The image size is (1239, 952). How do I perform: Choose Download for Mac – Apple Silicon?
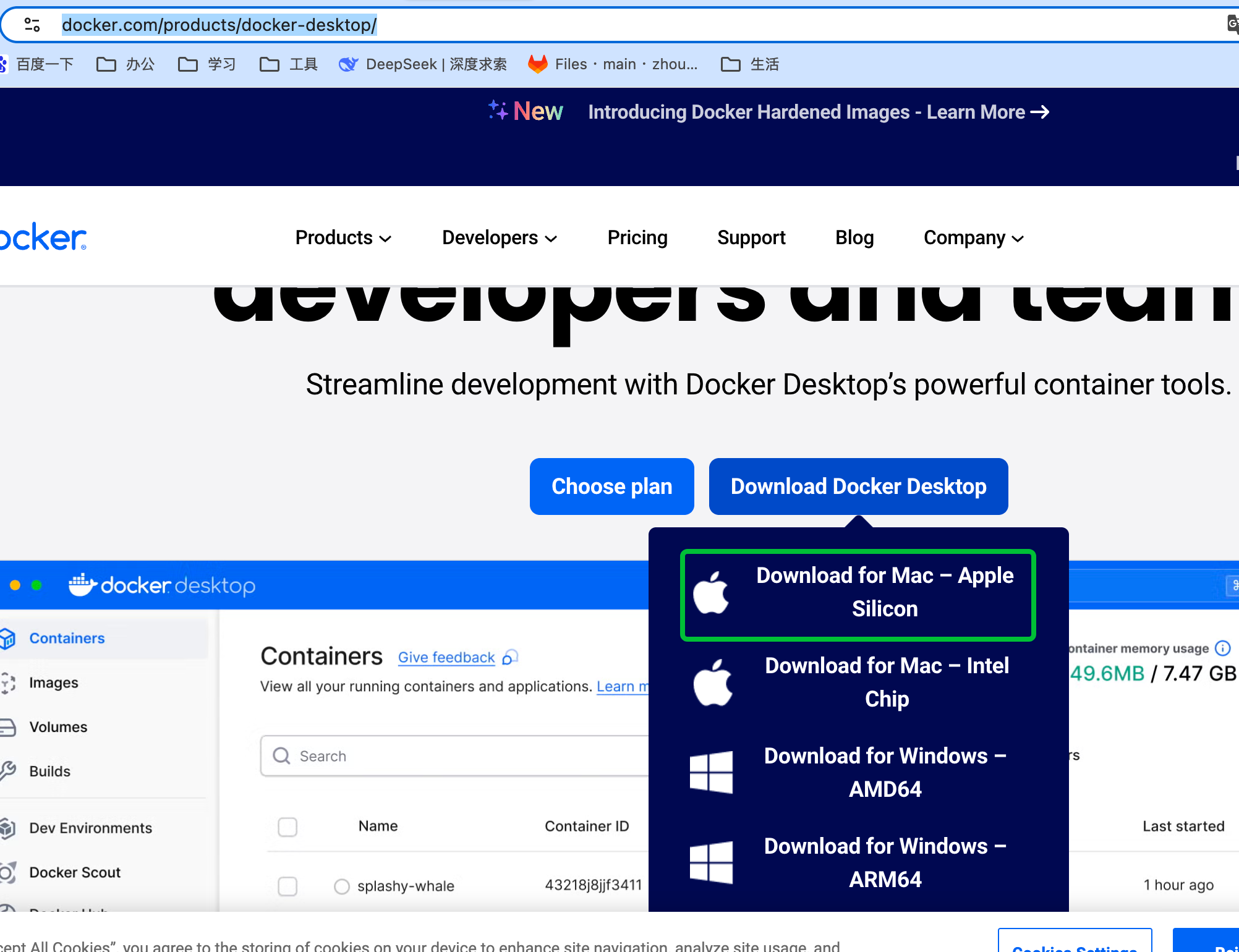858,595
